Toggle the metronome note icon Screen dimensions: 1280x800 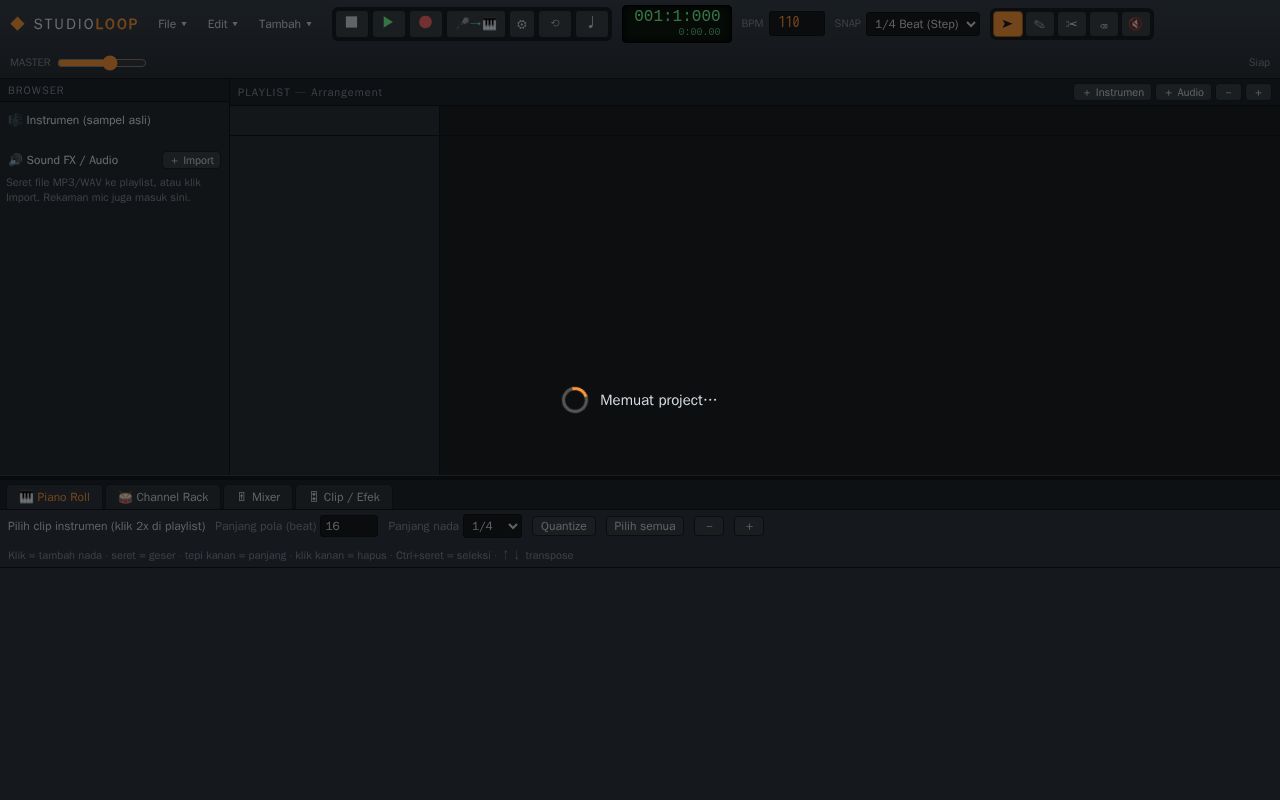pyautogui.click(x=591, y=24)
